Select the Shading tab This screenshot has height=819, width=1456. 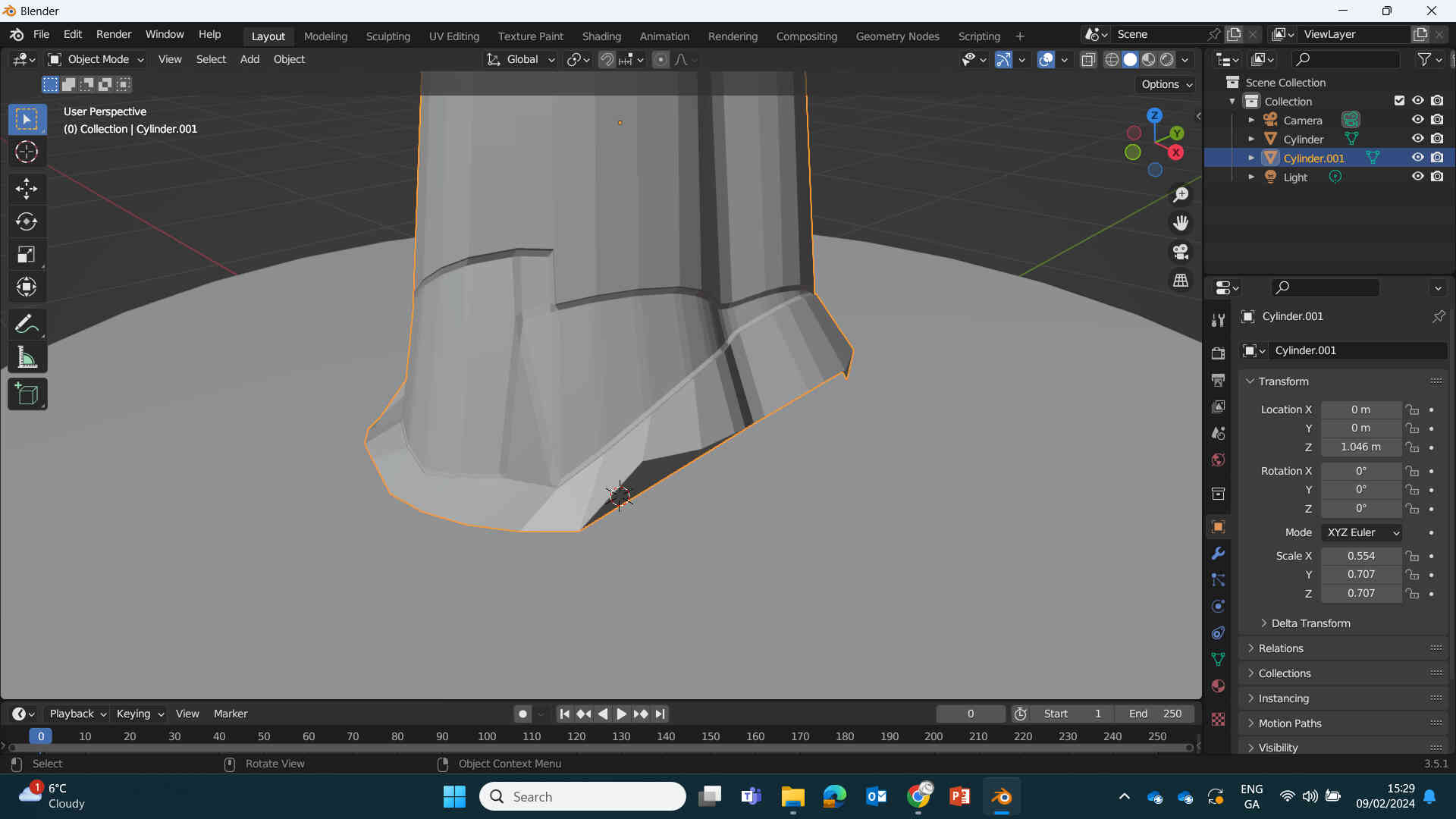pos(601,36)
